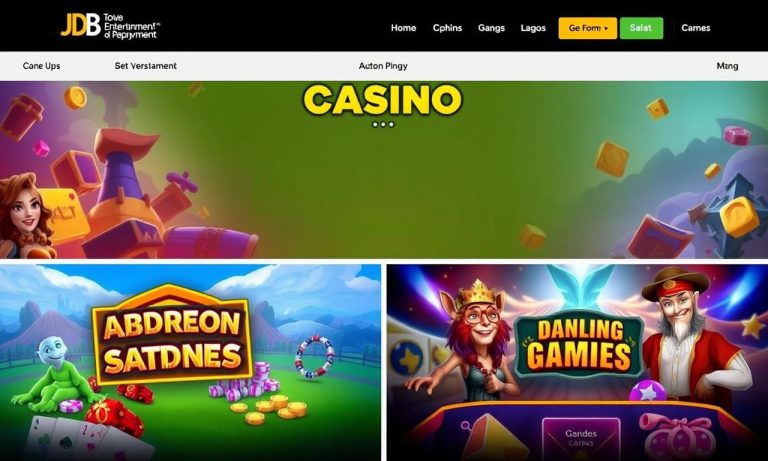The width and height of the screenshot is (768, 461).
Task: Click the CASINO banner title
Action: click(383, 100)
